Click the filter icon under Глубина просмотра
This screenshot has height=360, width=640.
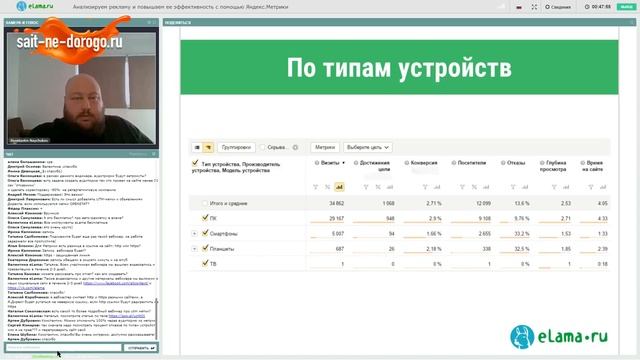tap(554, 187)
